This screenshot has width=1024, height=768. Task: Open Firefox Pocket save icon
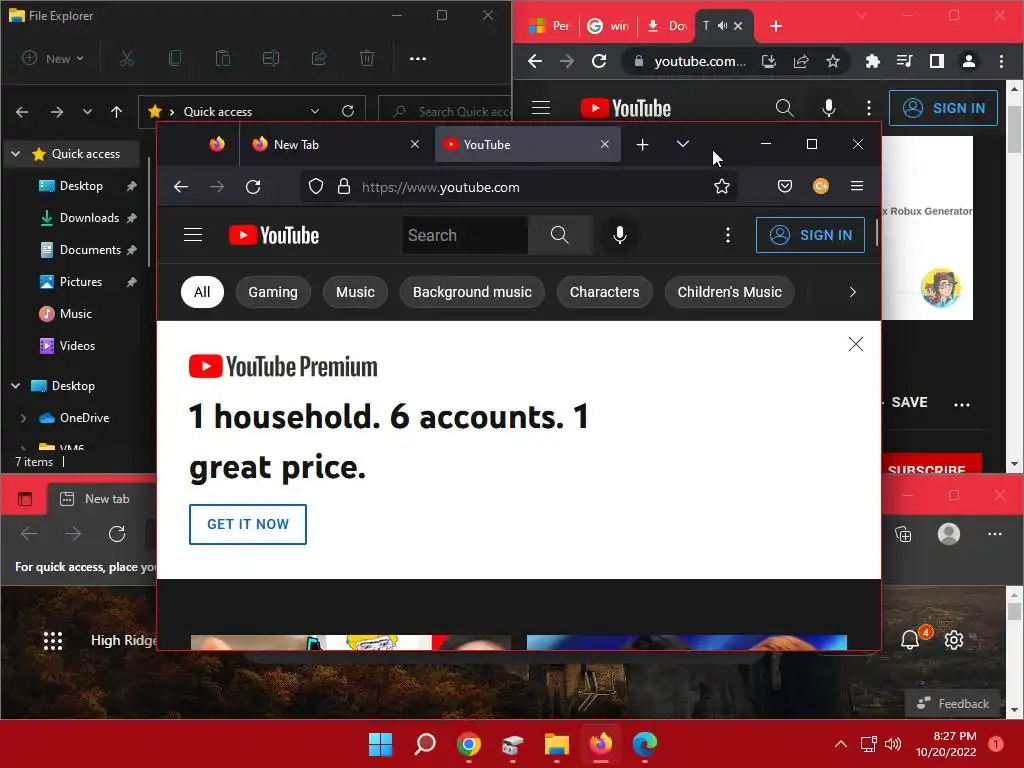point(785,187)
